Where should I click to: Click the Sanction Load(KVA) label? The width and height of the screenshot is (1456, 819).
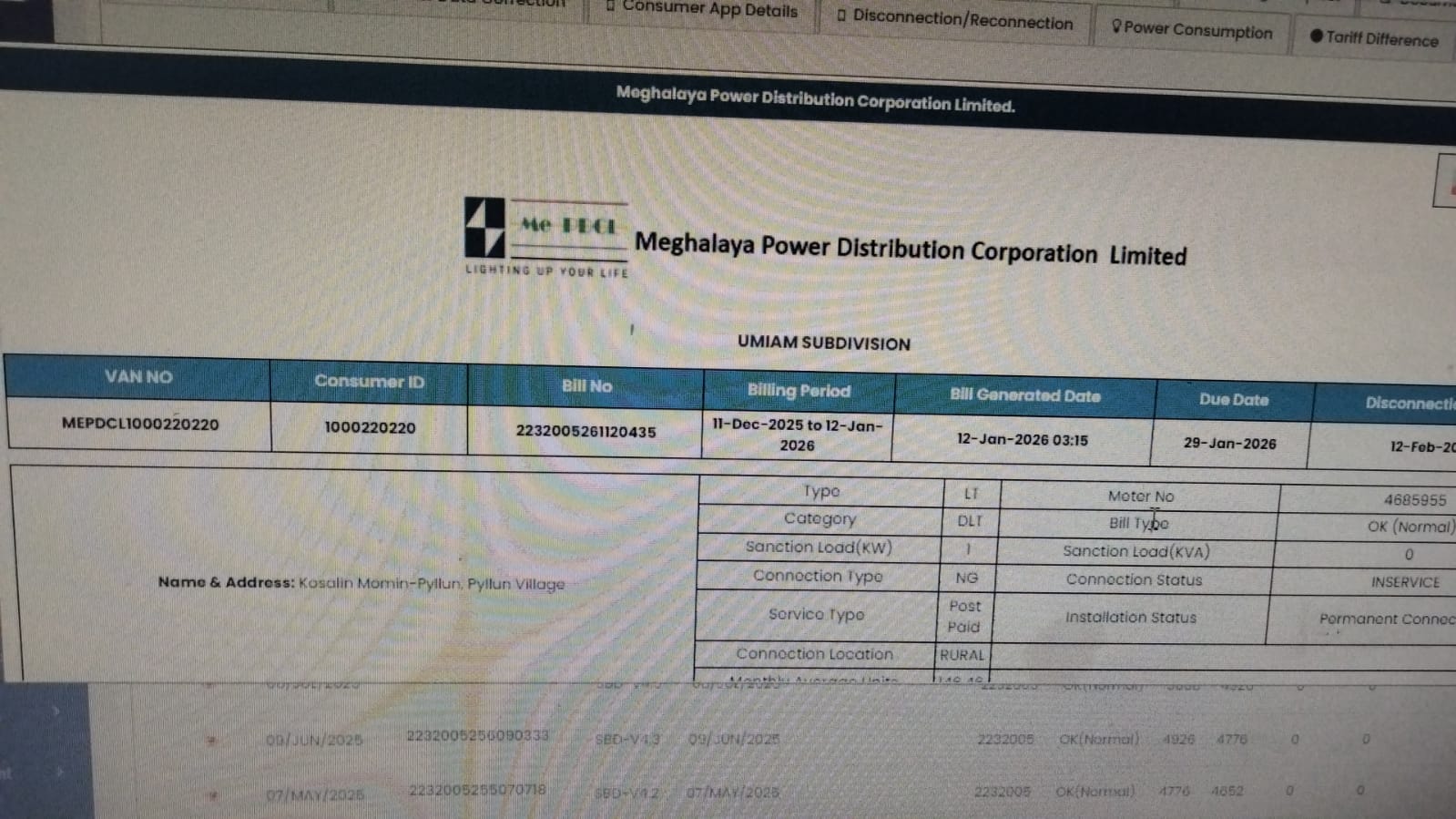click(1136, 551)
